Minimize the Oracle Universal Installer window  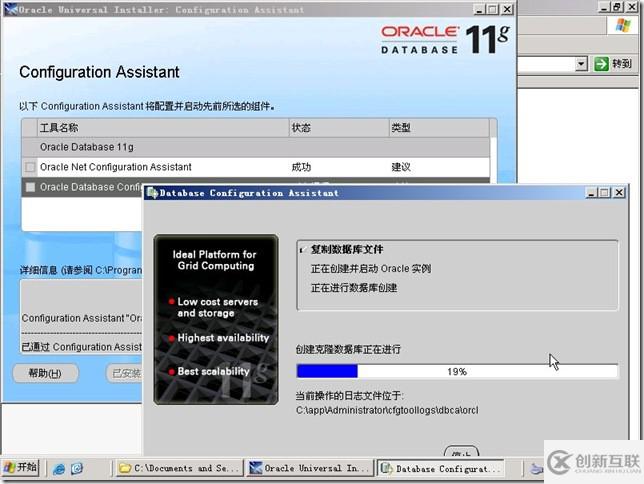[x=479, y=9]
